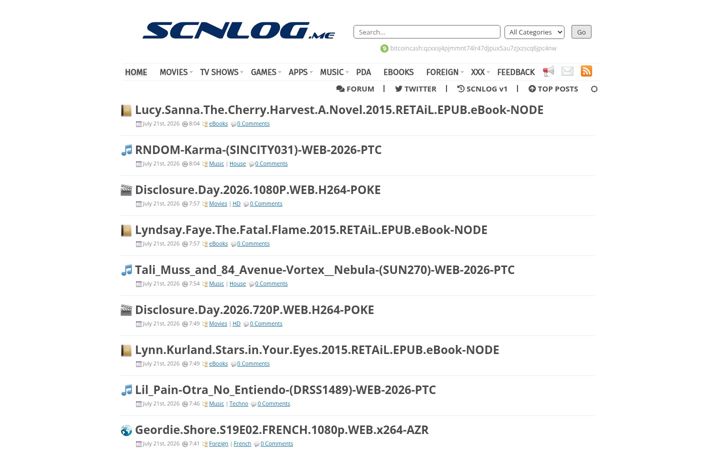Screen dimensions: 720x450
Task: Open Disclosure.Day.2026.1080P.WEB.H264-POKE post
Action: pos(258,190)
